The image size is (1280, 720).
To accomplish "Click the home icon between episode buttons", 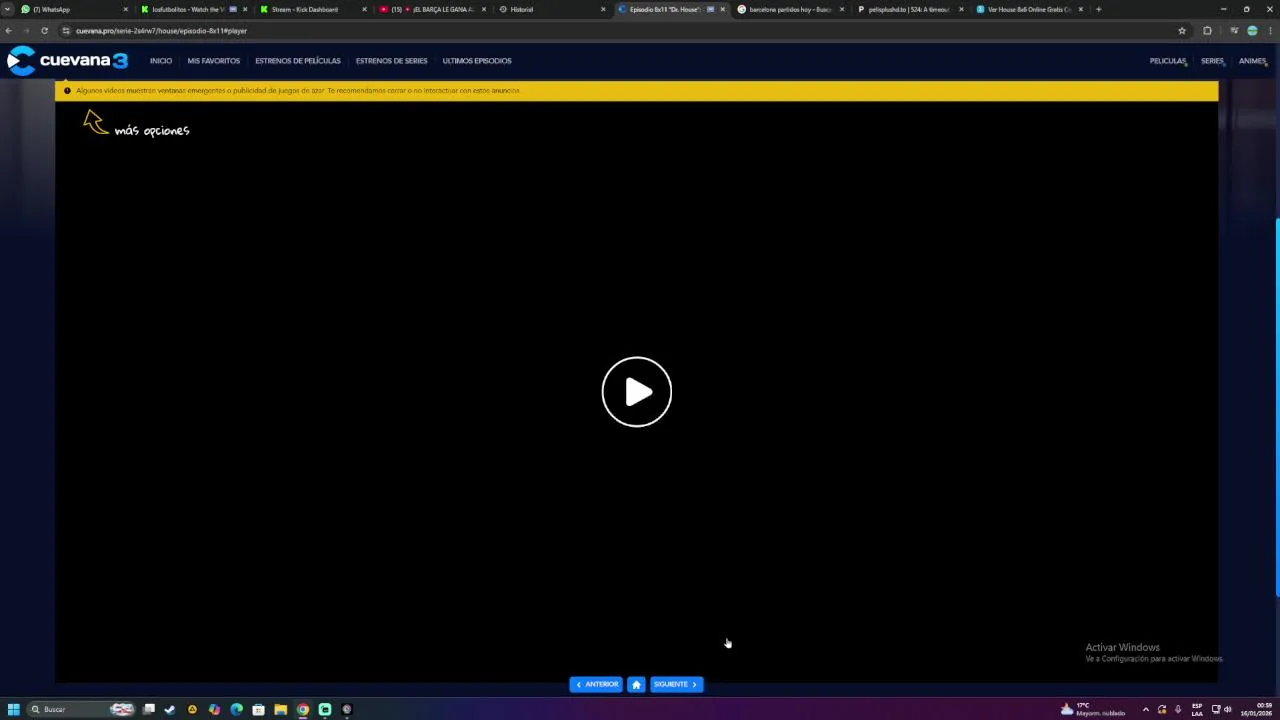I will coord(636,684).
